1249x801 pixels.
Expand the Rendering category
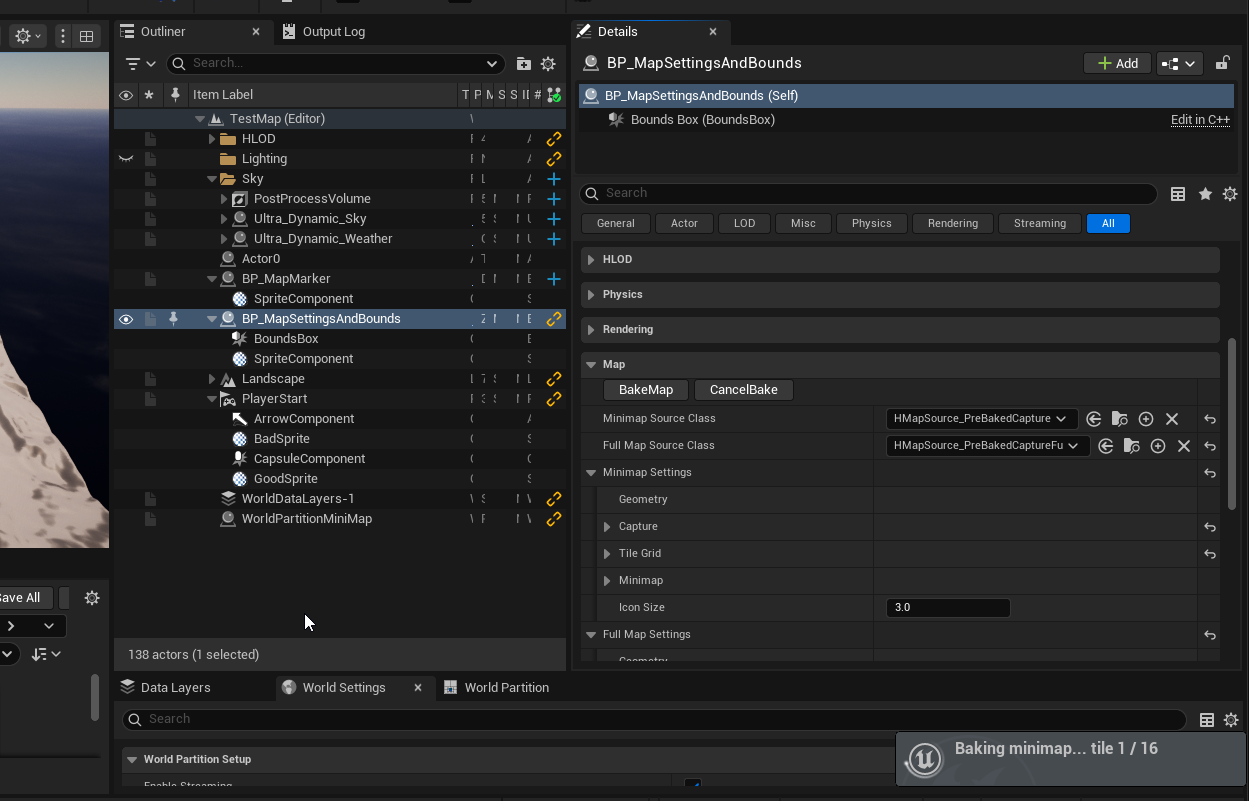click(591, 330)
